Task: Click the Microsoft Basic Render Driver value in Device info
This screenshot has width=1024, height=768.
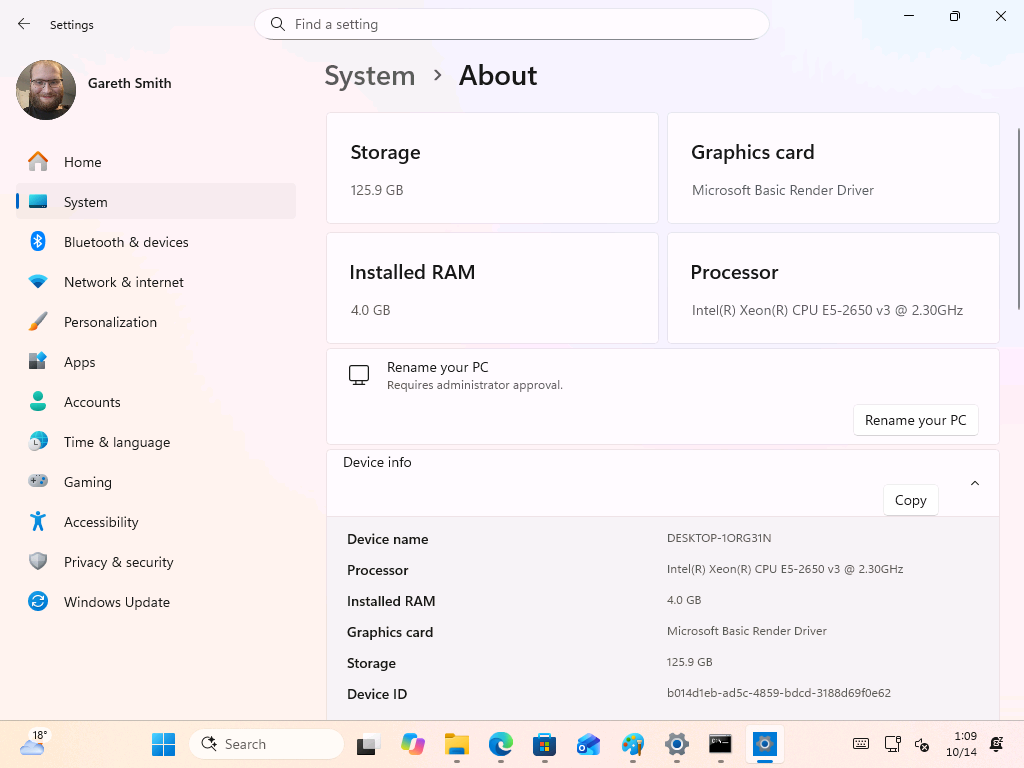Action: (x=746, y=631)
